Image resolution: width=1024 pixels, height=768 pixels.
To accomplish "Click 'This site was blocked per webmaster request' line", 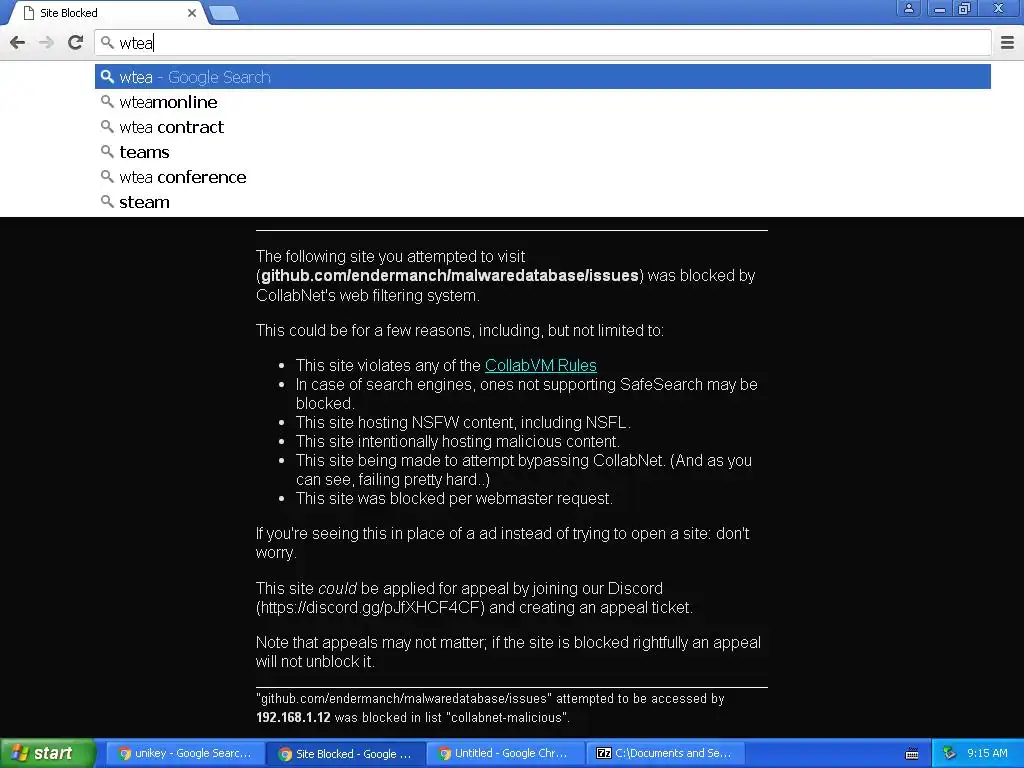I will (454, 498).
